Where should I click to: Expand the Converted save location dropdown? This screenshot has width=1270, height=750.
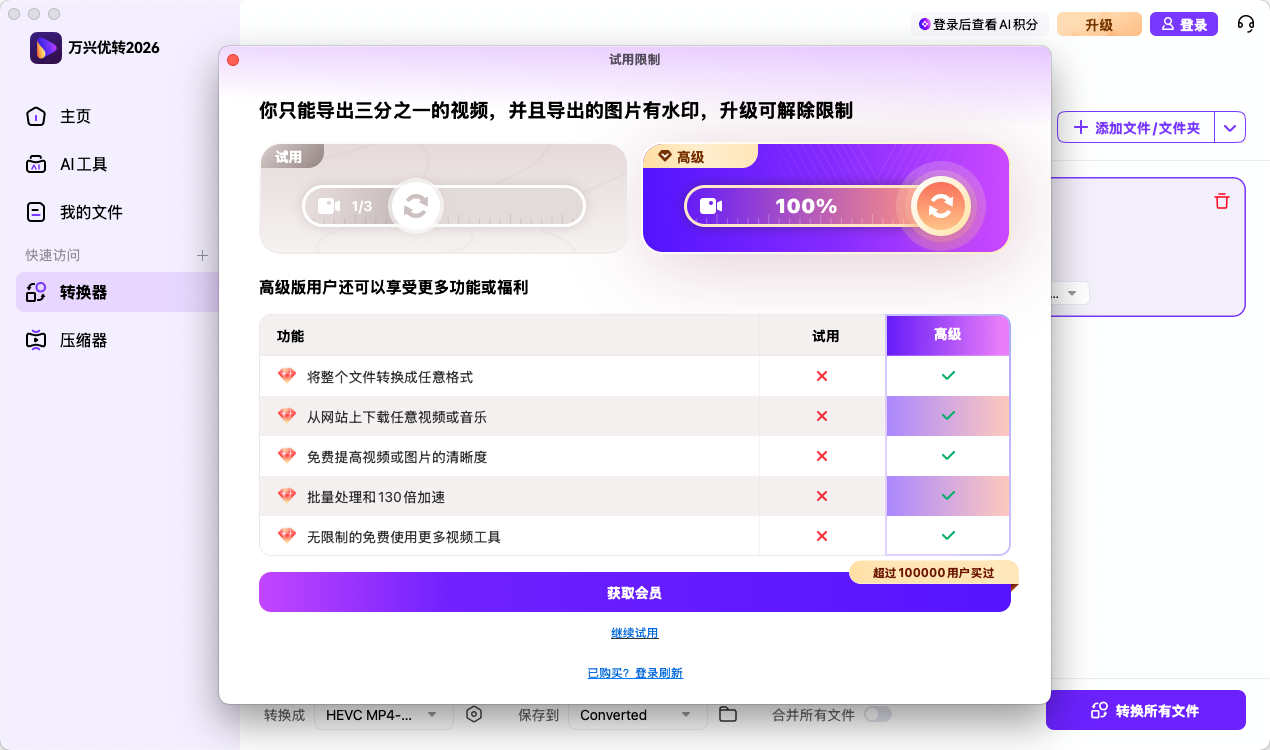(x=637, y=714)
